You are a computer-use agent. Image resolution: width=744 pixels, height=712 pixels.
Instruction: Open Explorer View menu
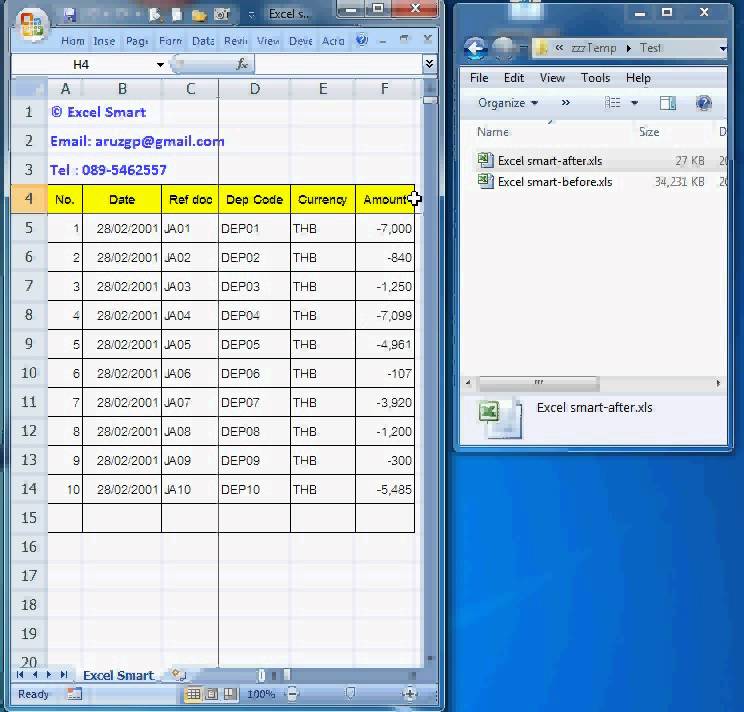coord(552,77)
